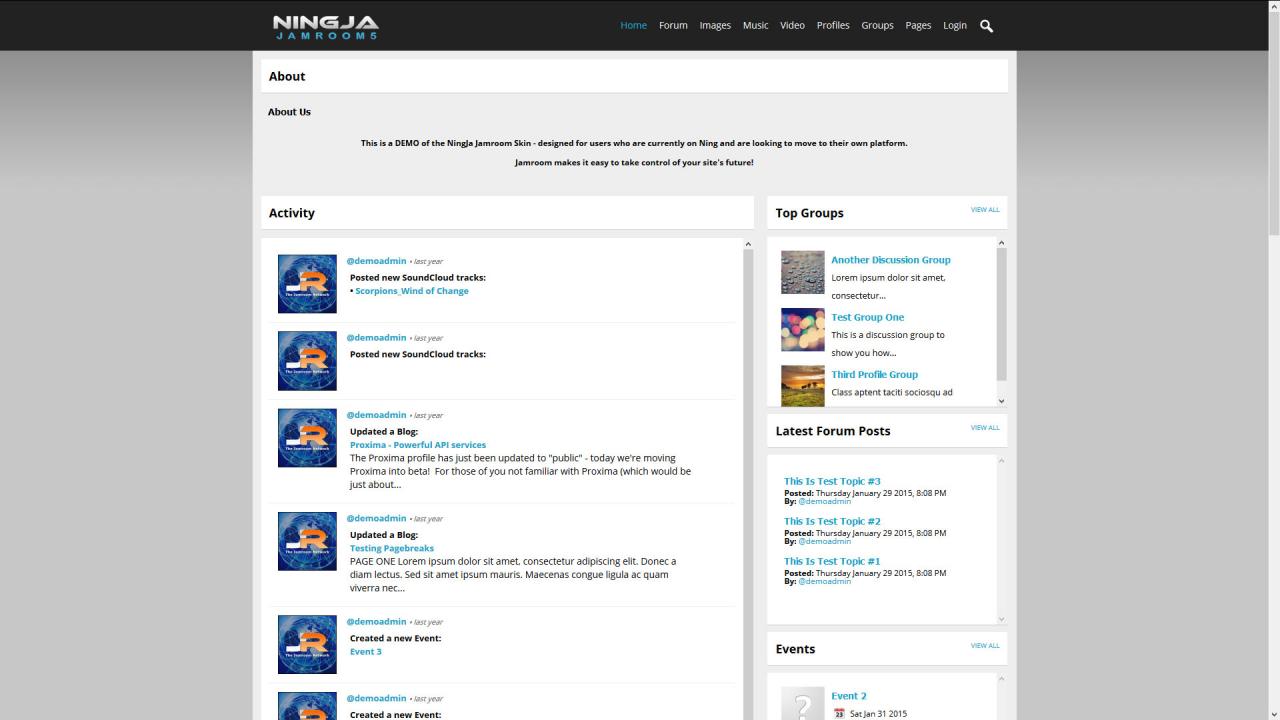Open the search magnifier icon in navbar

[986, 26]
